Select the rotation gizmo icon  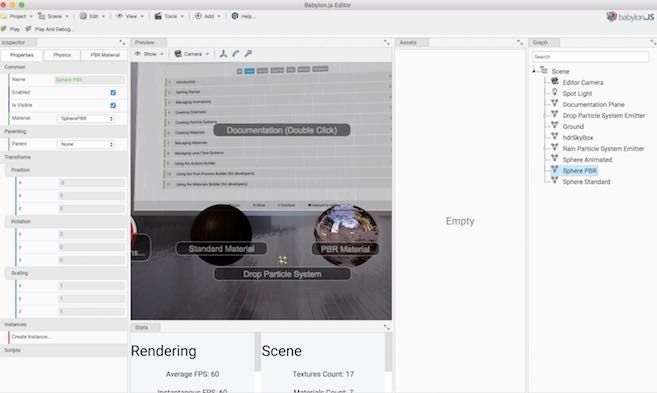(x=236, y=54)
